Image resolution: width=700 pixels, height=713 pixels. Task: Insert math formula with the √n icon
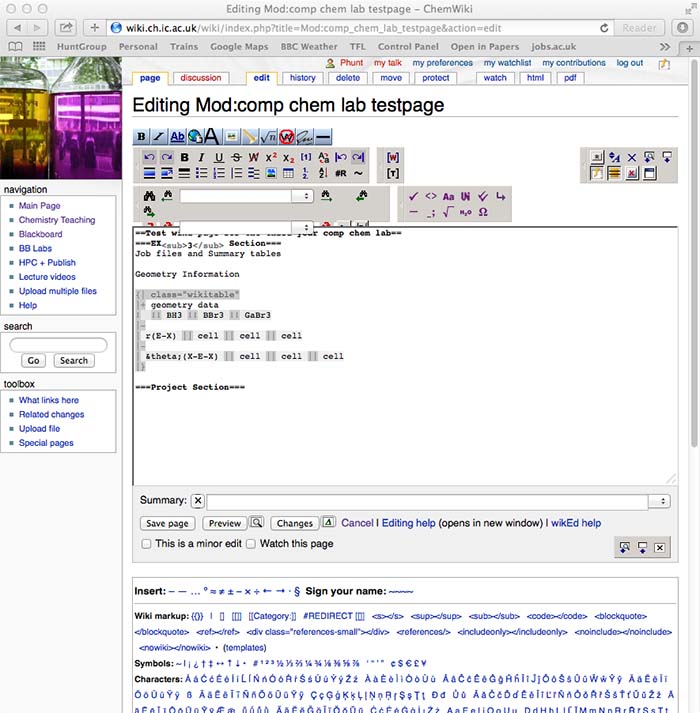click(268, 136)
